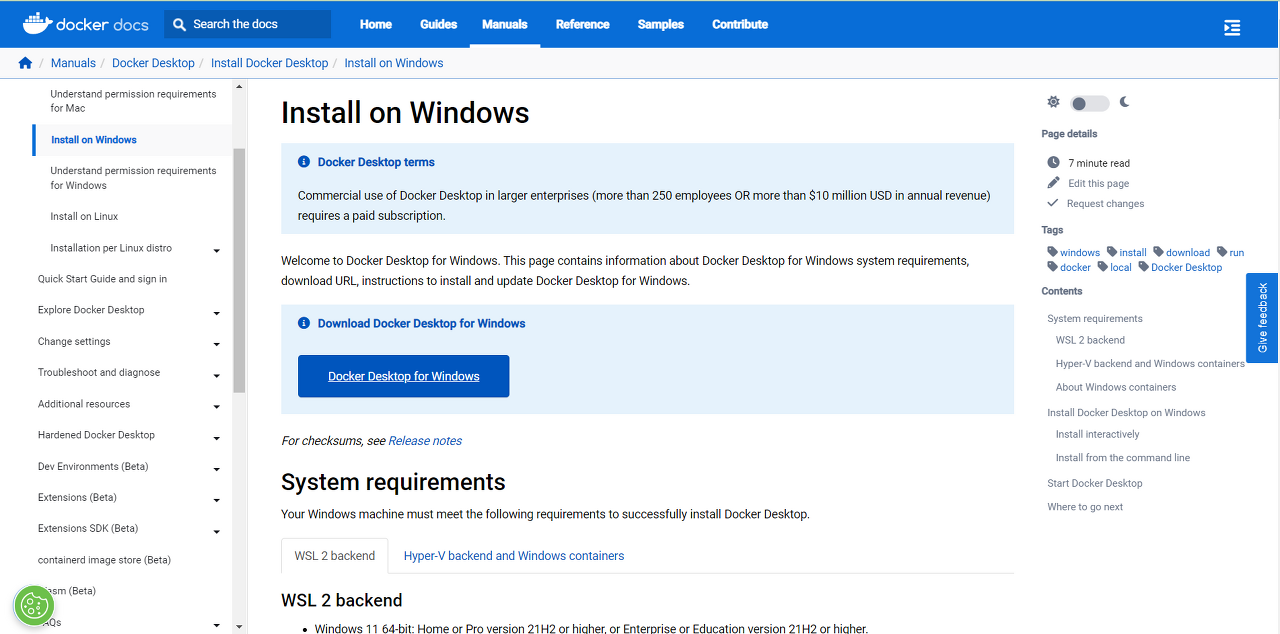Click Edit this page link
The width and height of the screenshot is (1280, 634).
coord(1099,183)
